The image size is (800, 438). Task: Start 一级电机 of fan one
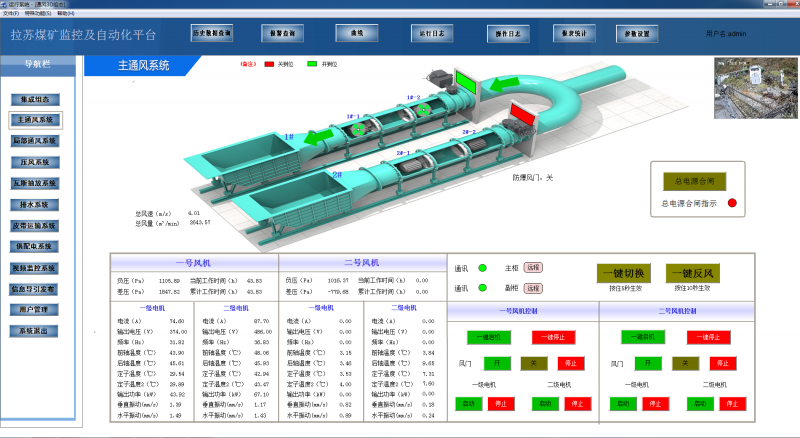468,404
